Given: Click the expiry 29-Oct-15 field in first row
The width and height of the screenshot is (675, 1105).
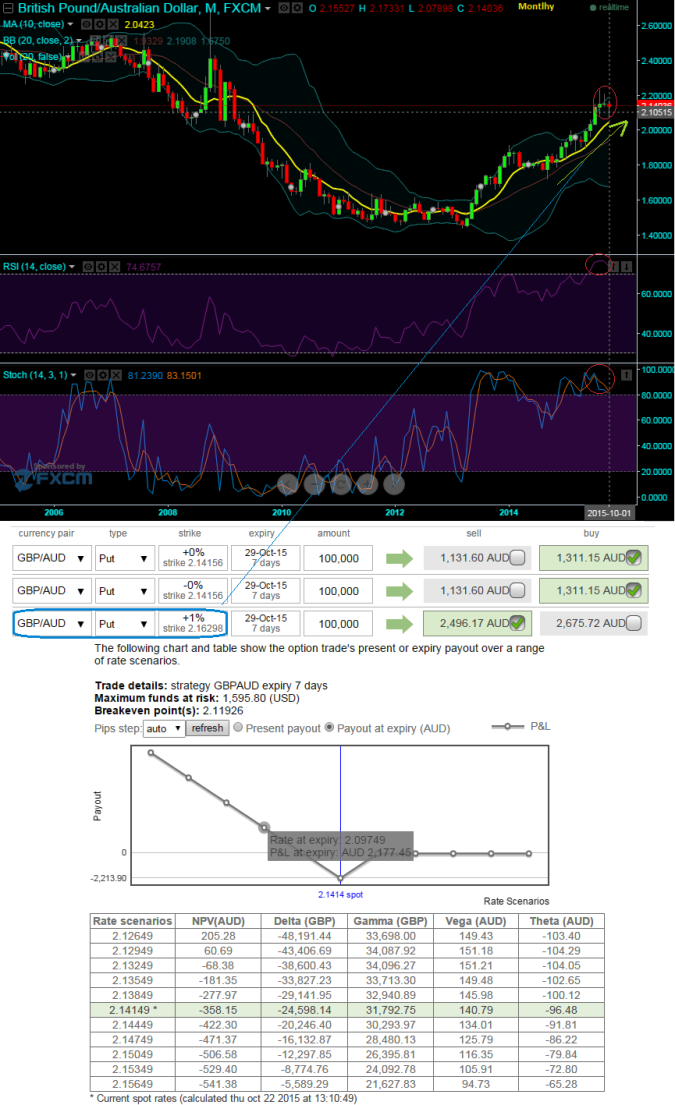Looking at the screenshot, I should click(x=266, y=558).
